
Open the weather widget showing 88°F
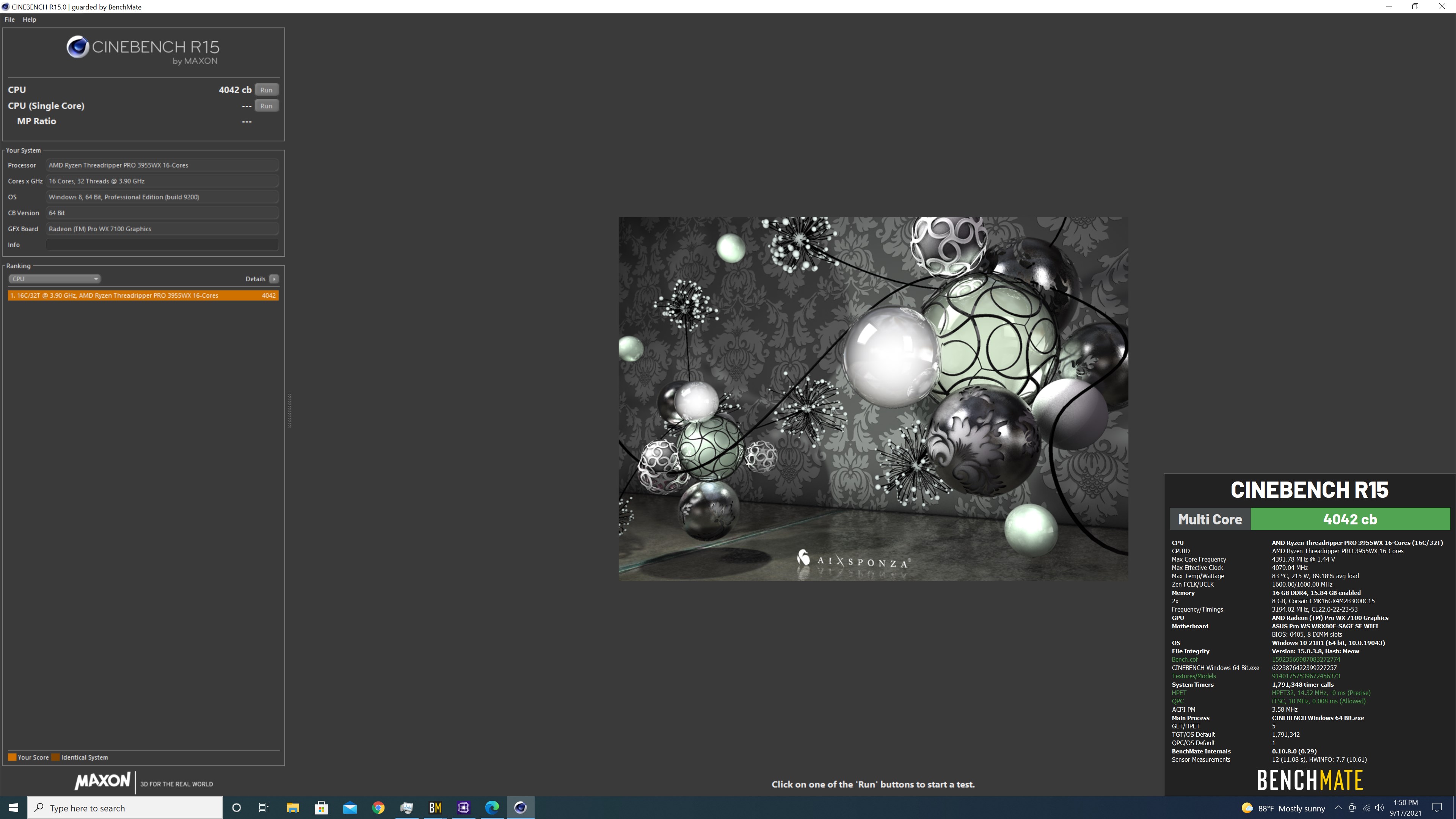point(1283,808)
